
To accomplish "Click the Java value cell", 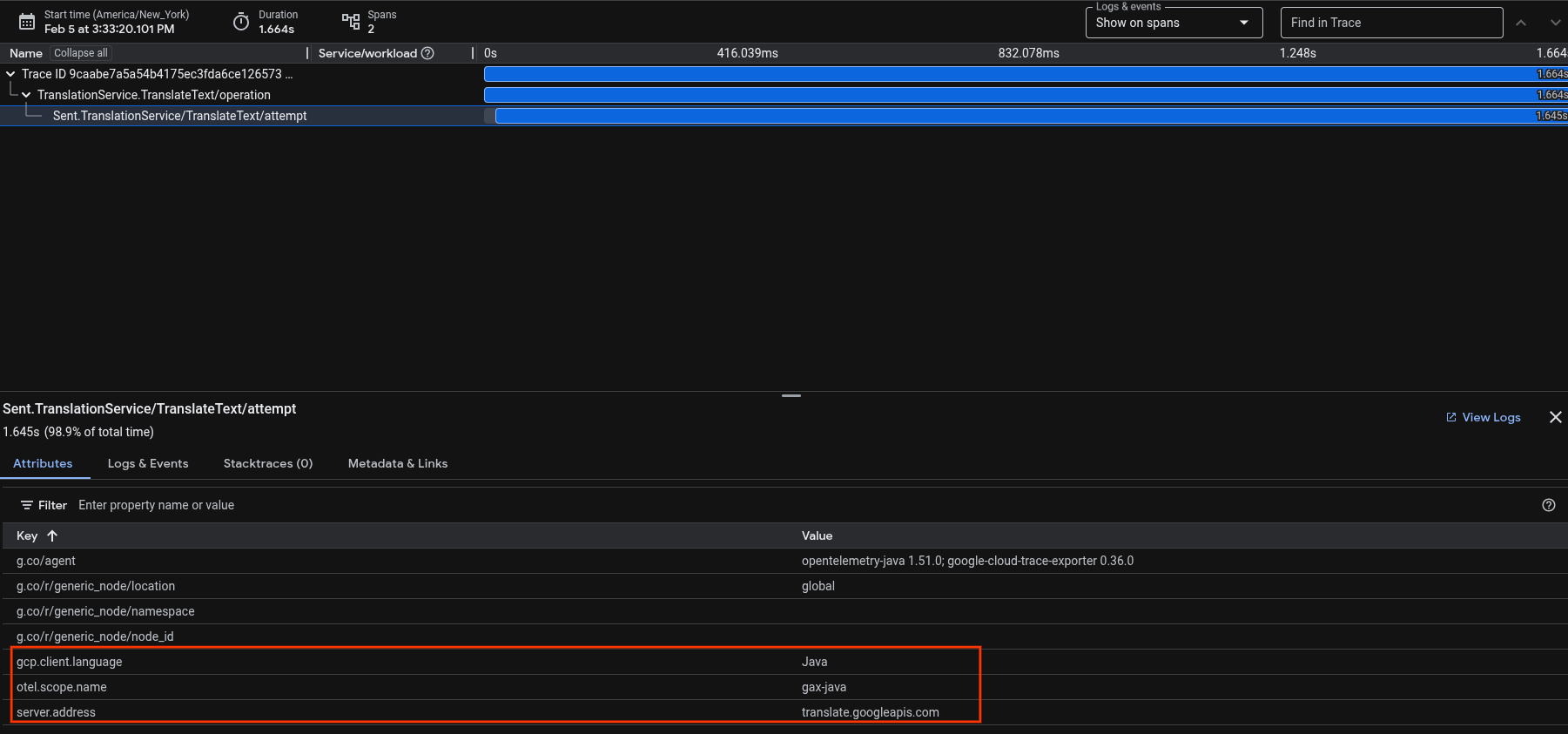I will [x=815, y=662].
